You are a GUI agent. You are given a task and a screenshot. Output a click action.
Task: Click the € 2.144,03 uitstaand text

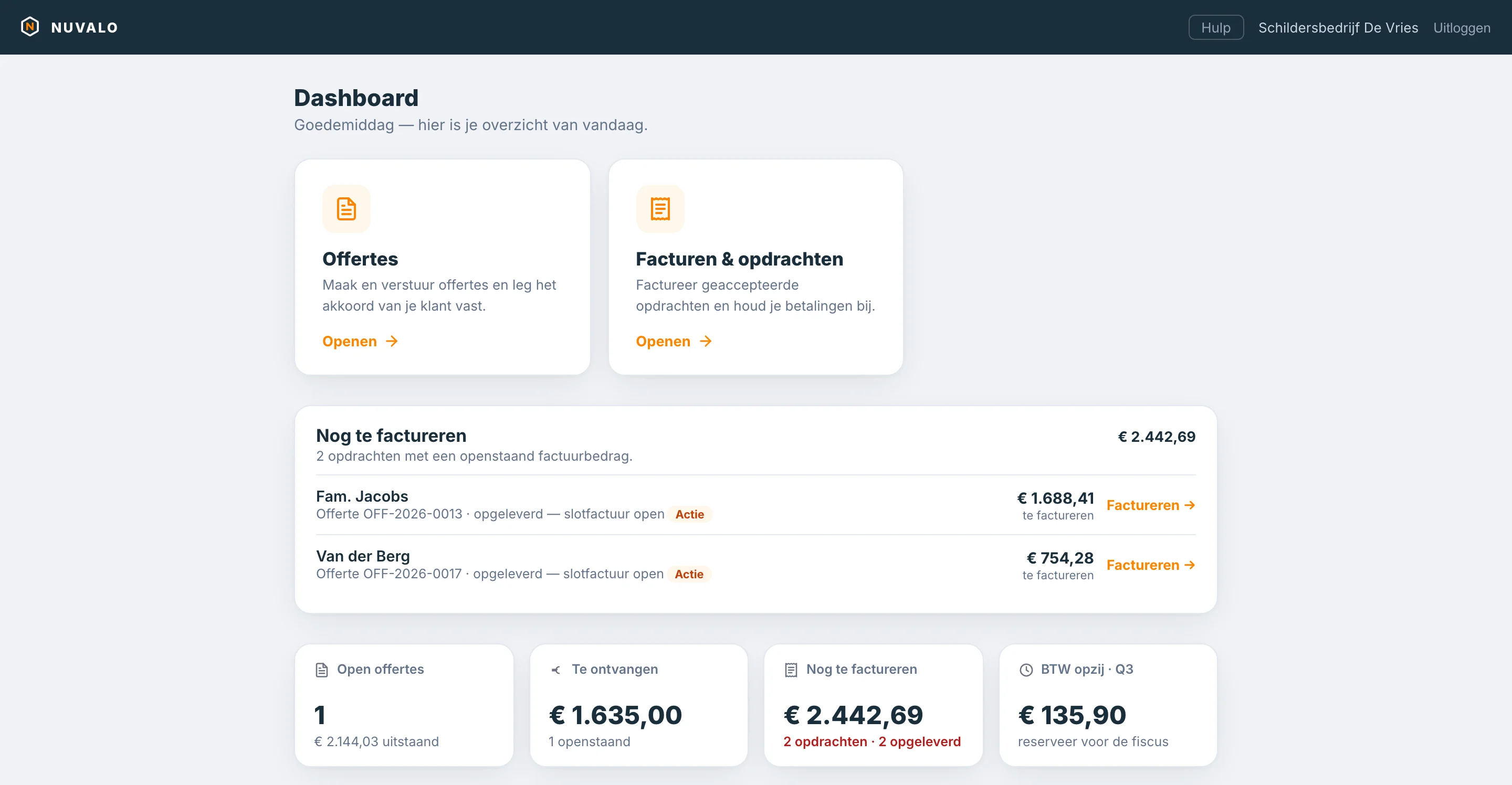[x=376, y=741]
